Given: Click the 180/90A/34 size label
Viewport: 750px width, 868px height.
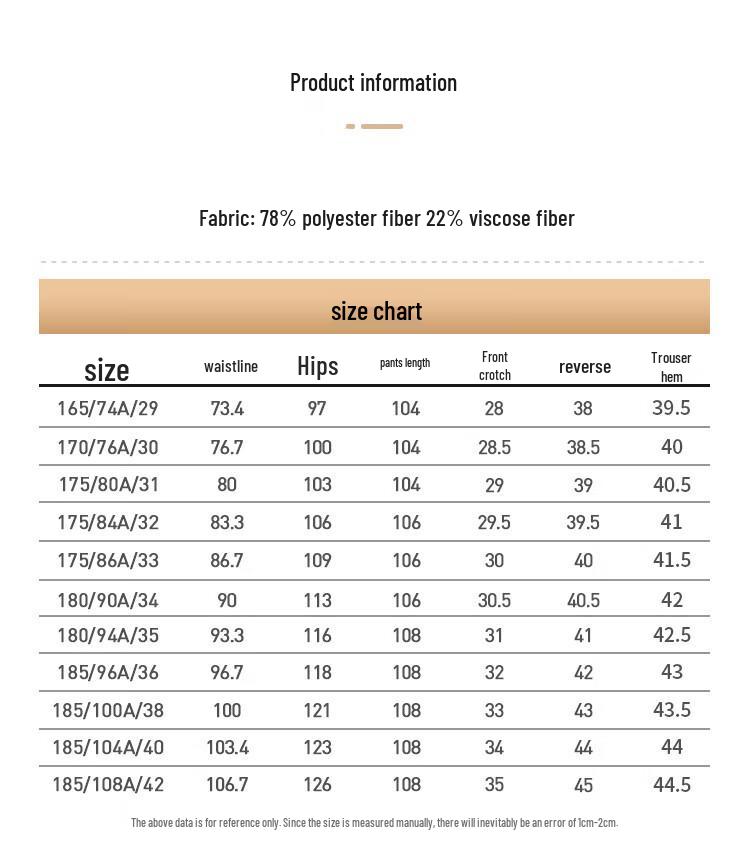Looking at the screenshot, I should [x=107, y=600].
